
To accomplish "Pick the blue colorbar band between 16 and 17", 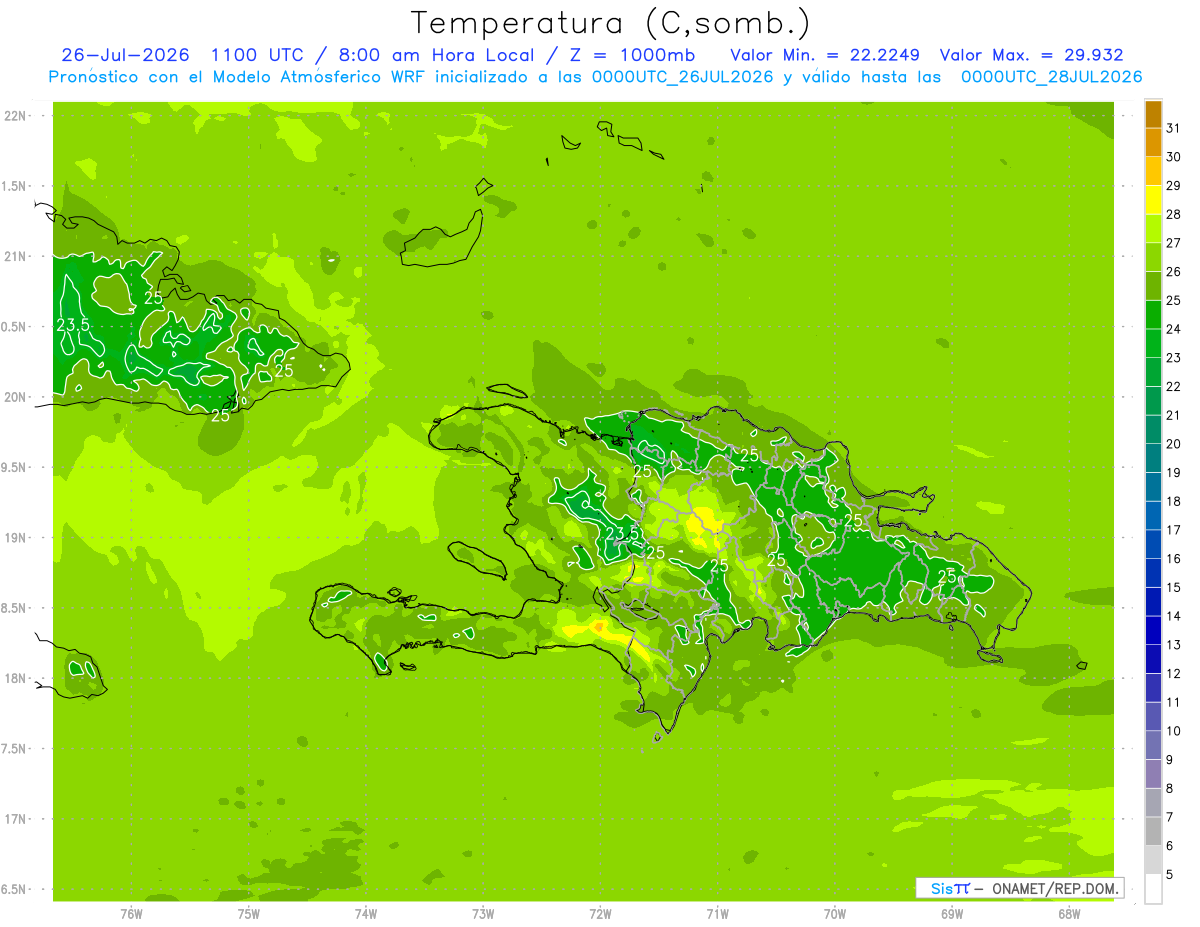I will click(1153, 544).
